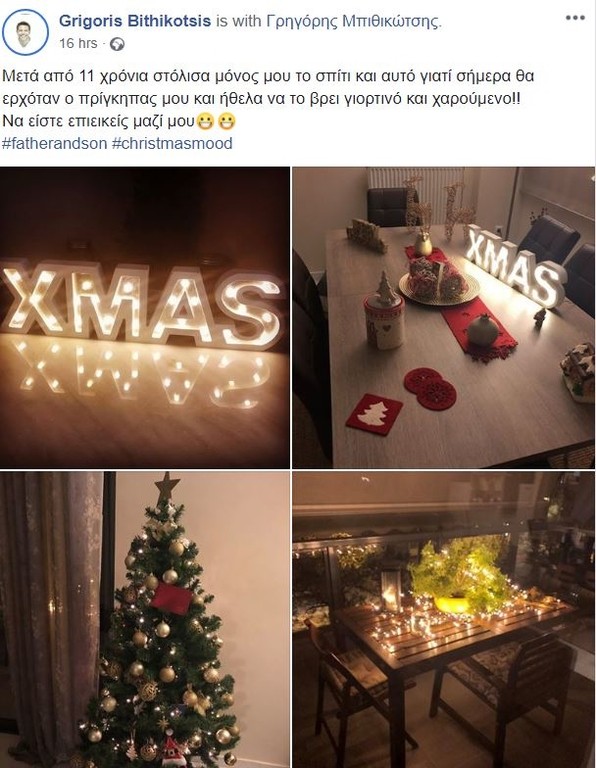This screenshot has width=596, height=768.
Task: View the glowing XMAS letters close-up photo
Action: tap(144, 317)
